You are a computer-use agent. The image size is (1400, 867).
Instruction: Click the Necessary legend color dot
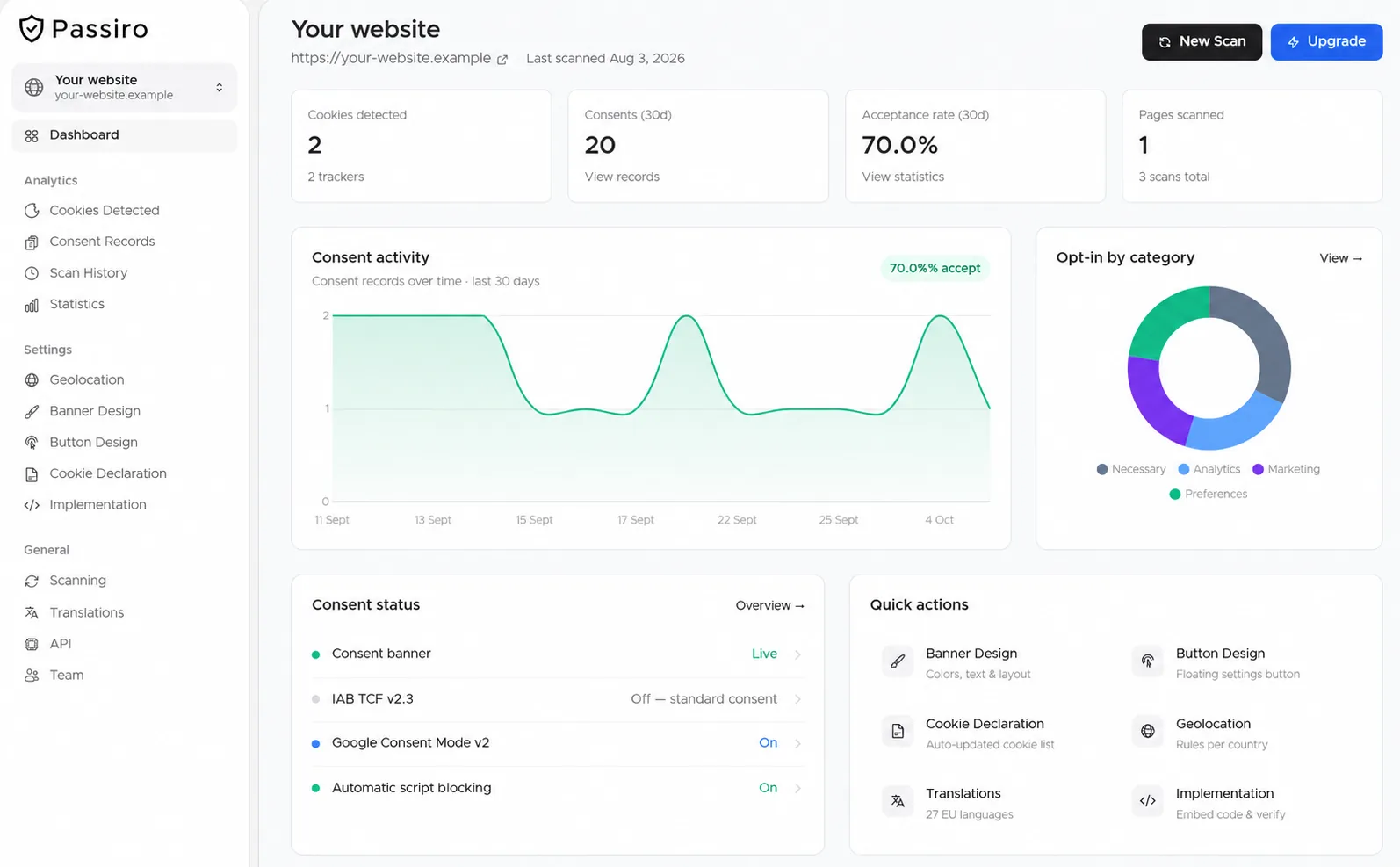1102,469
